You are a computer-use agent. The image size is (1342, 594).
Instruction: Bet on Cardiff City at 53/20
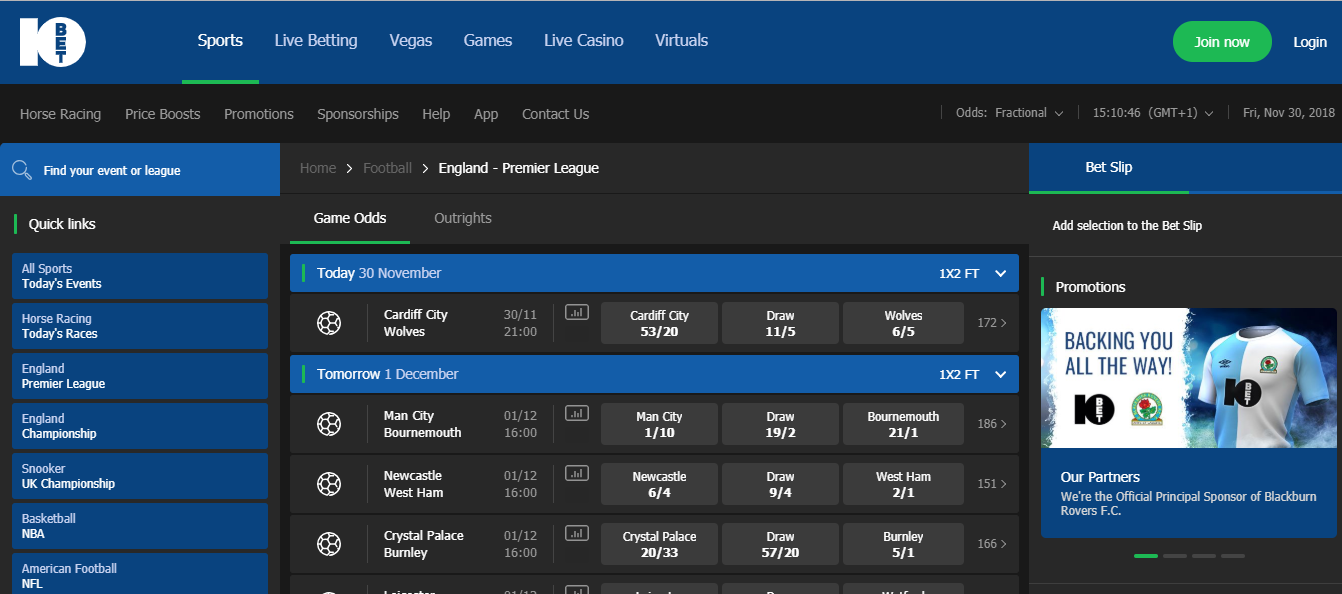click(659, 323)
